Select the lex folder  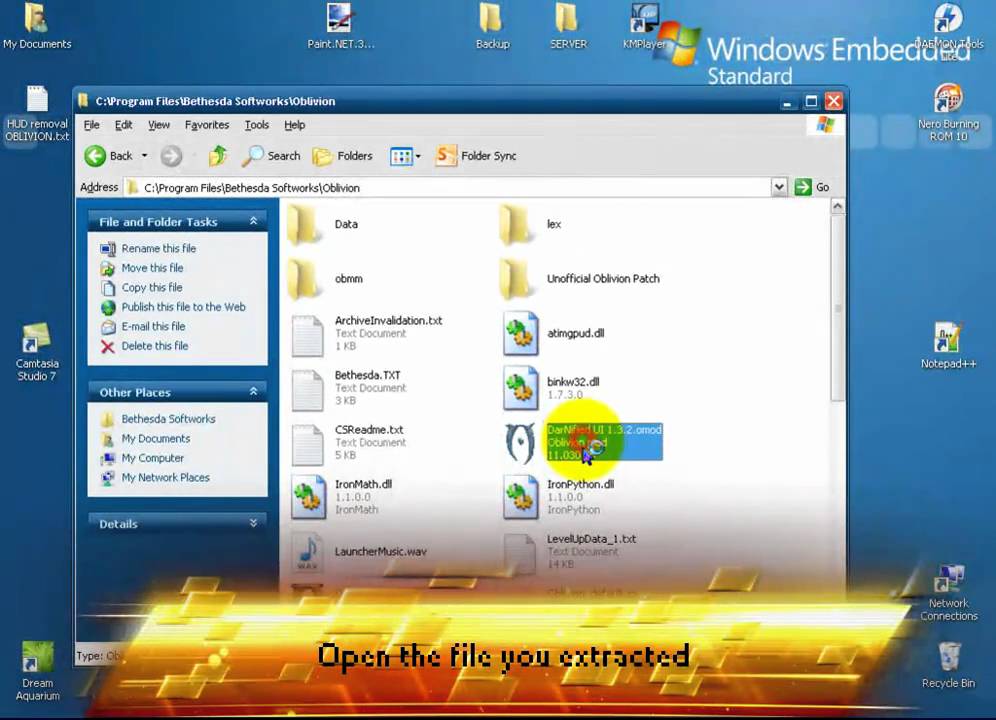(x=531, y=224)
